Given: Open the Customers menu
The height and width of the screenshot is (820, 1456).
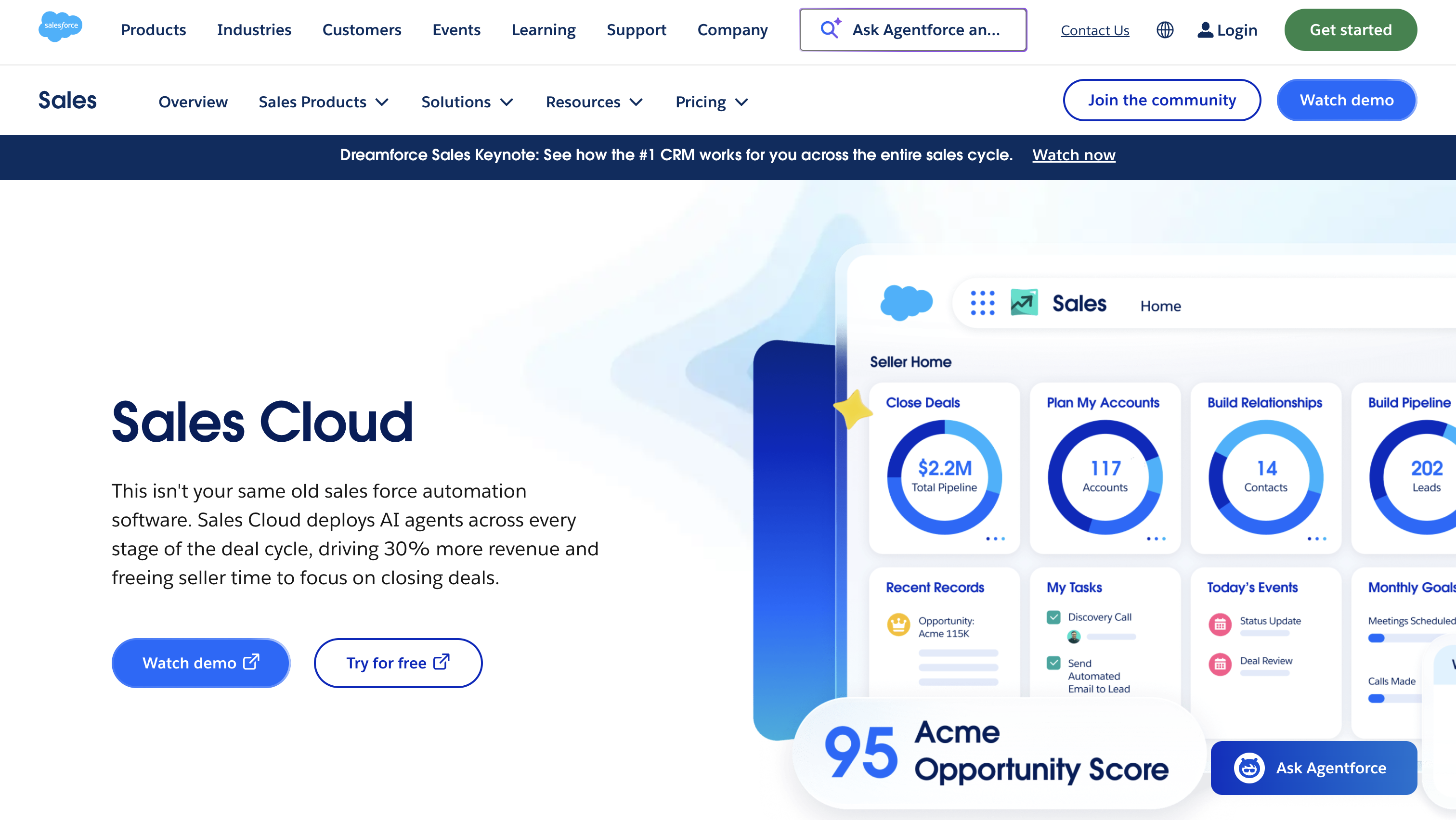Looking at the screenshot, I should click(x=362, y=30).
